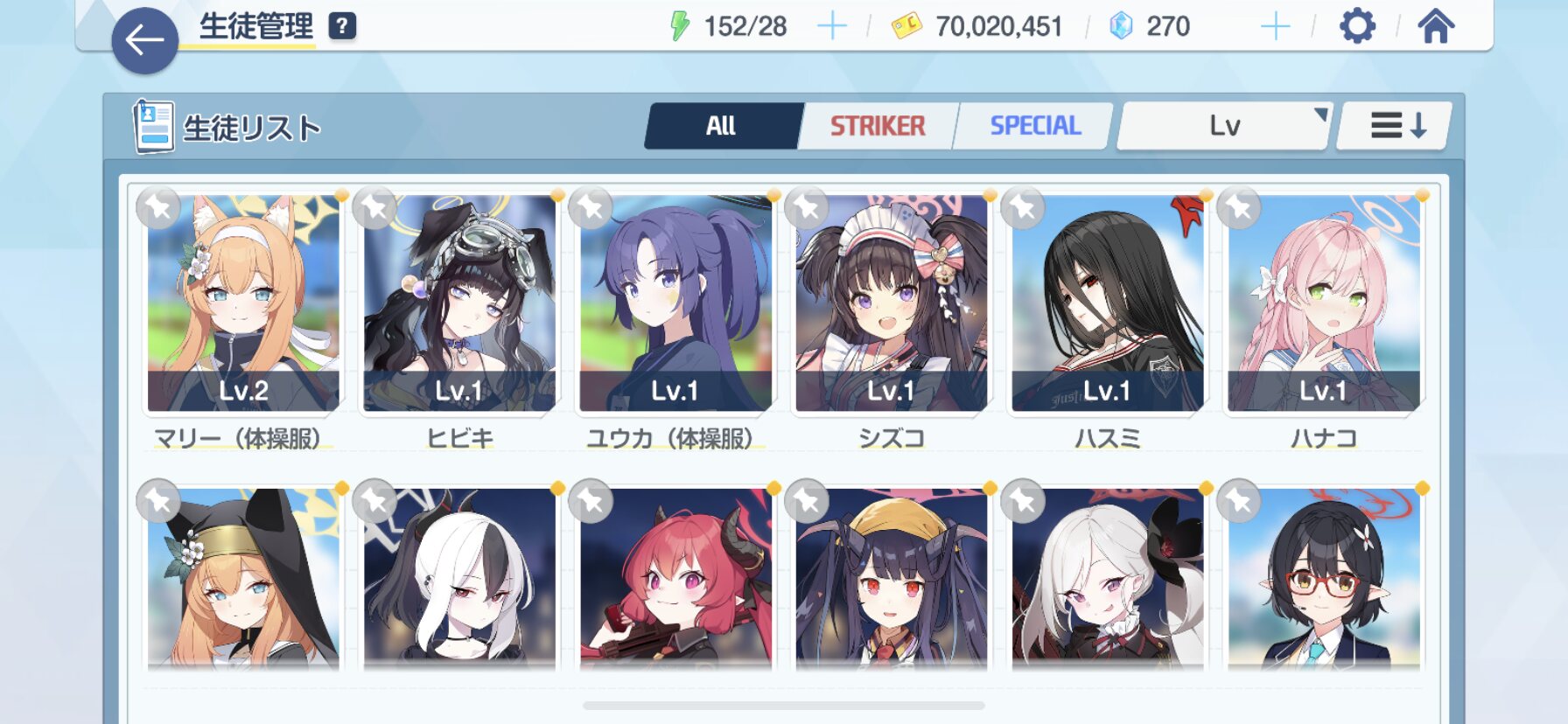The width and height of the screenshot is (1568, 724).
Task: Tap the green energy bolt icon
Action: [680, 26]
